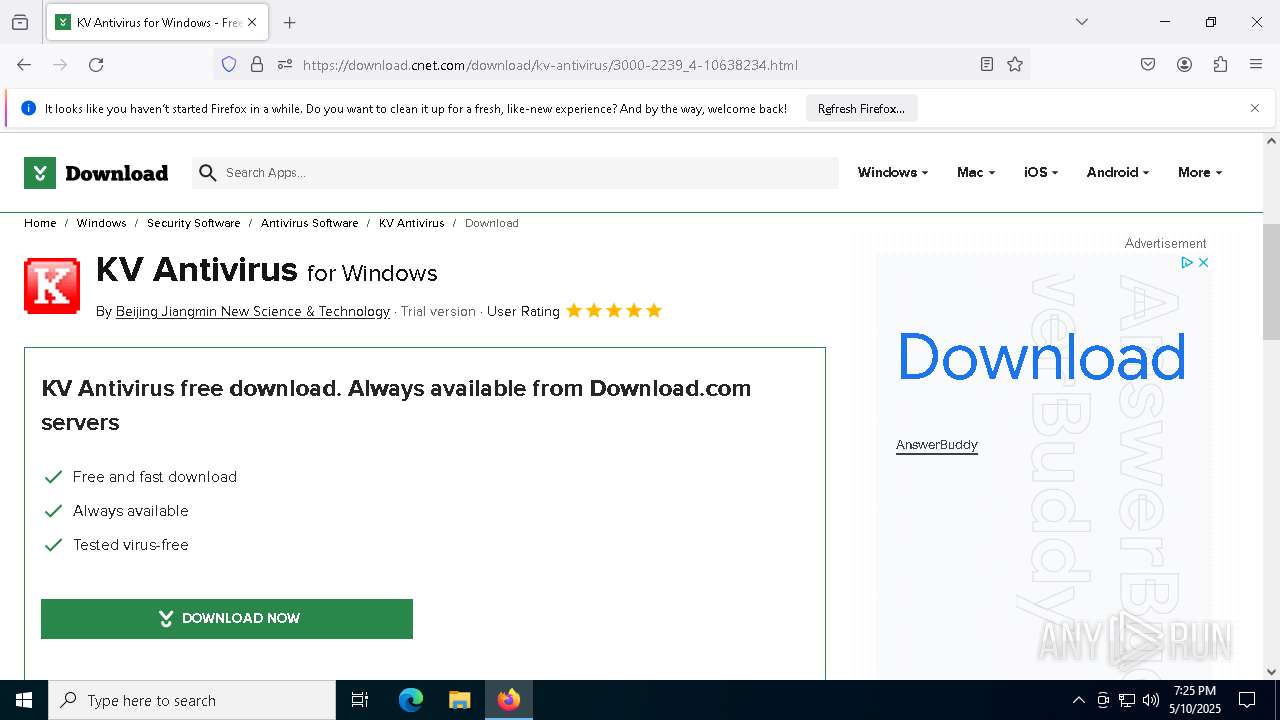The height and width of the screenshot is (720, 1280).
Task: Open clock and calendar flyout
Action: (1195, 700)
